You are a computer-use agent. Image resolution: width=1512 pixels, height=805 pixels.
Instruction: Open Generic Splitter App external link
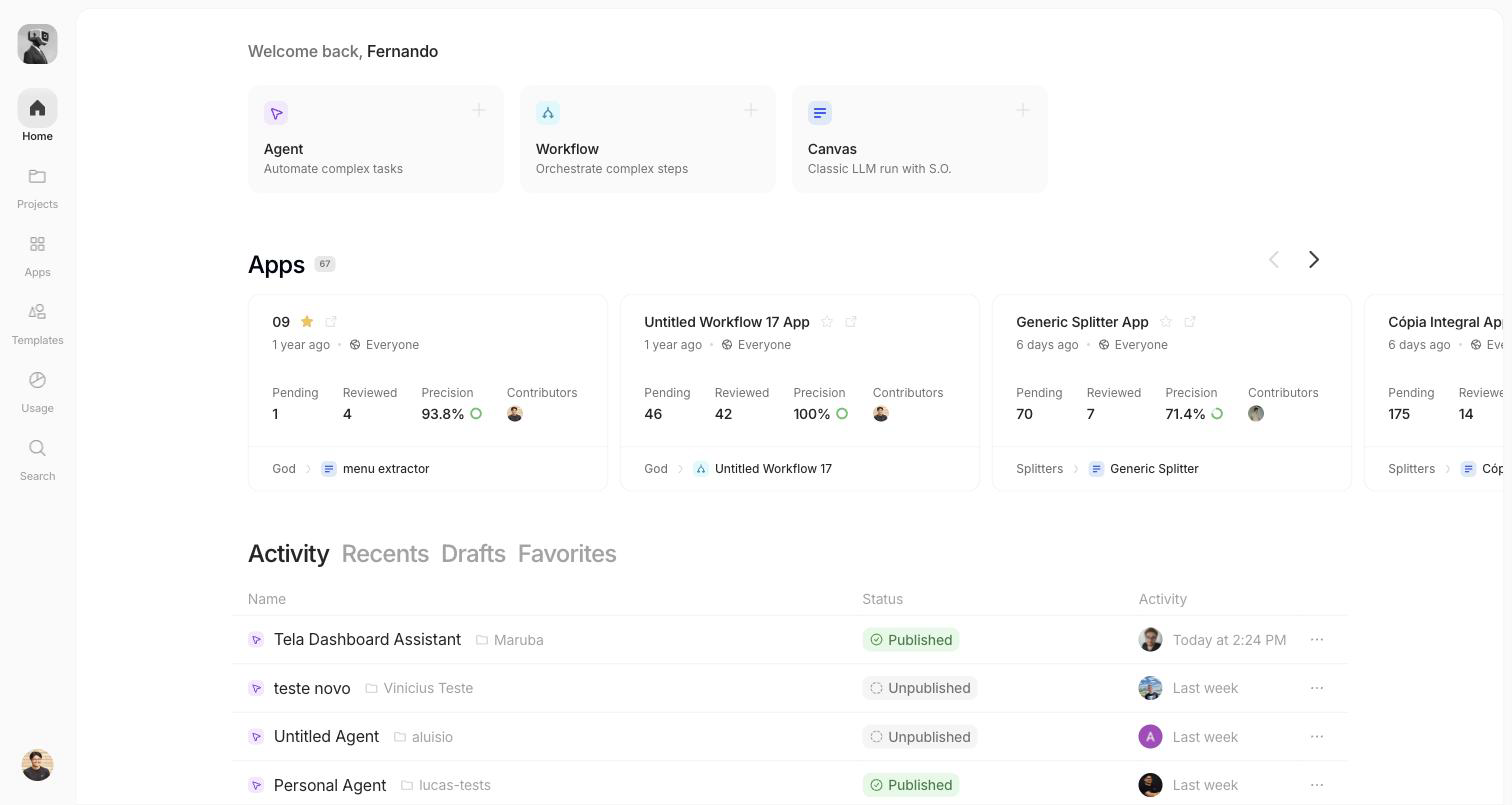coord(1190,322)
